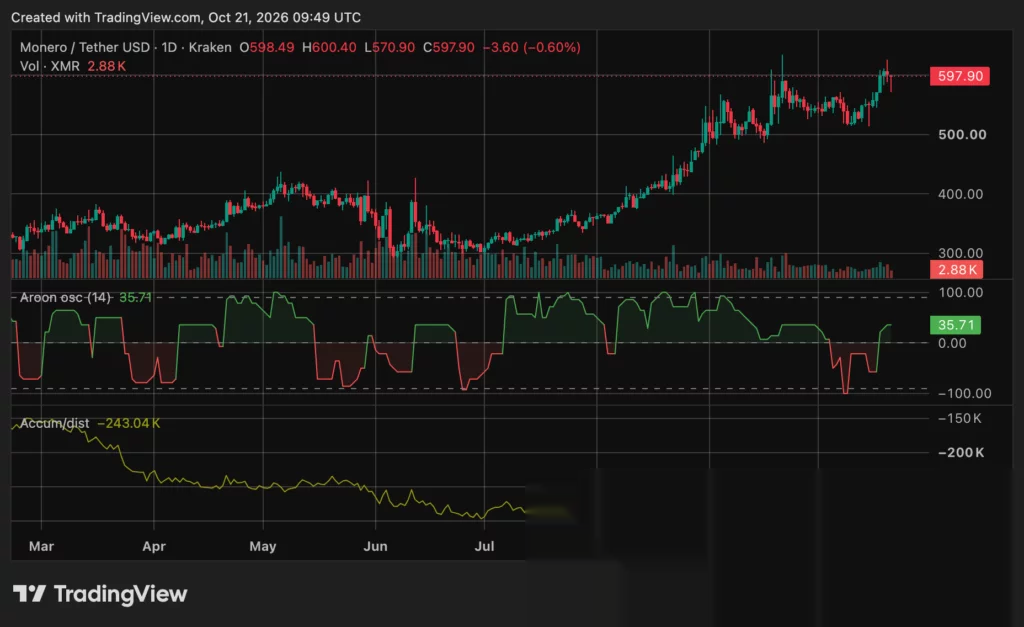This screenshot has width=1024, height=627.
Task: Click the Mar date axis label
Action: point(41,546)
